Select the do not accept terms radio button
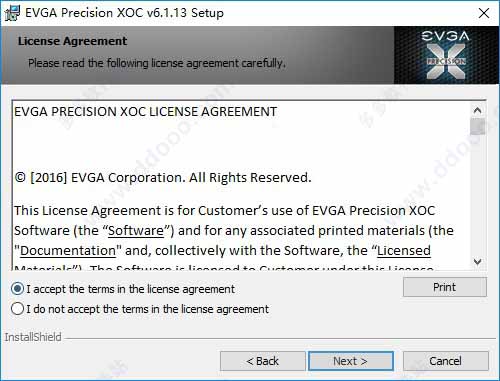This screenshot has height=381, width=500. [x=17, y=309]
